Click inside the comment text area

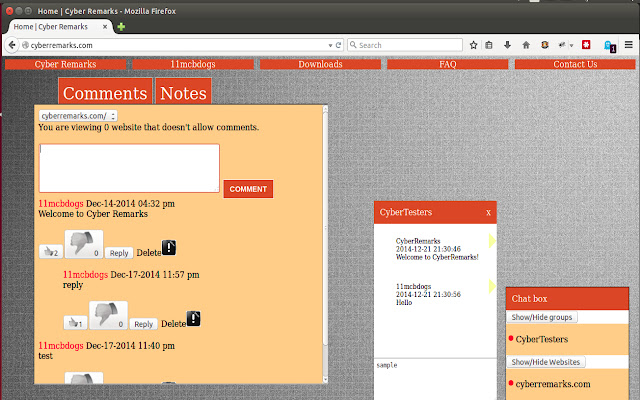129,167
